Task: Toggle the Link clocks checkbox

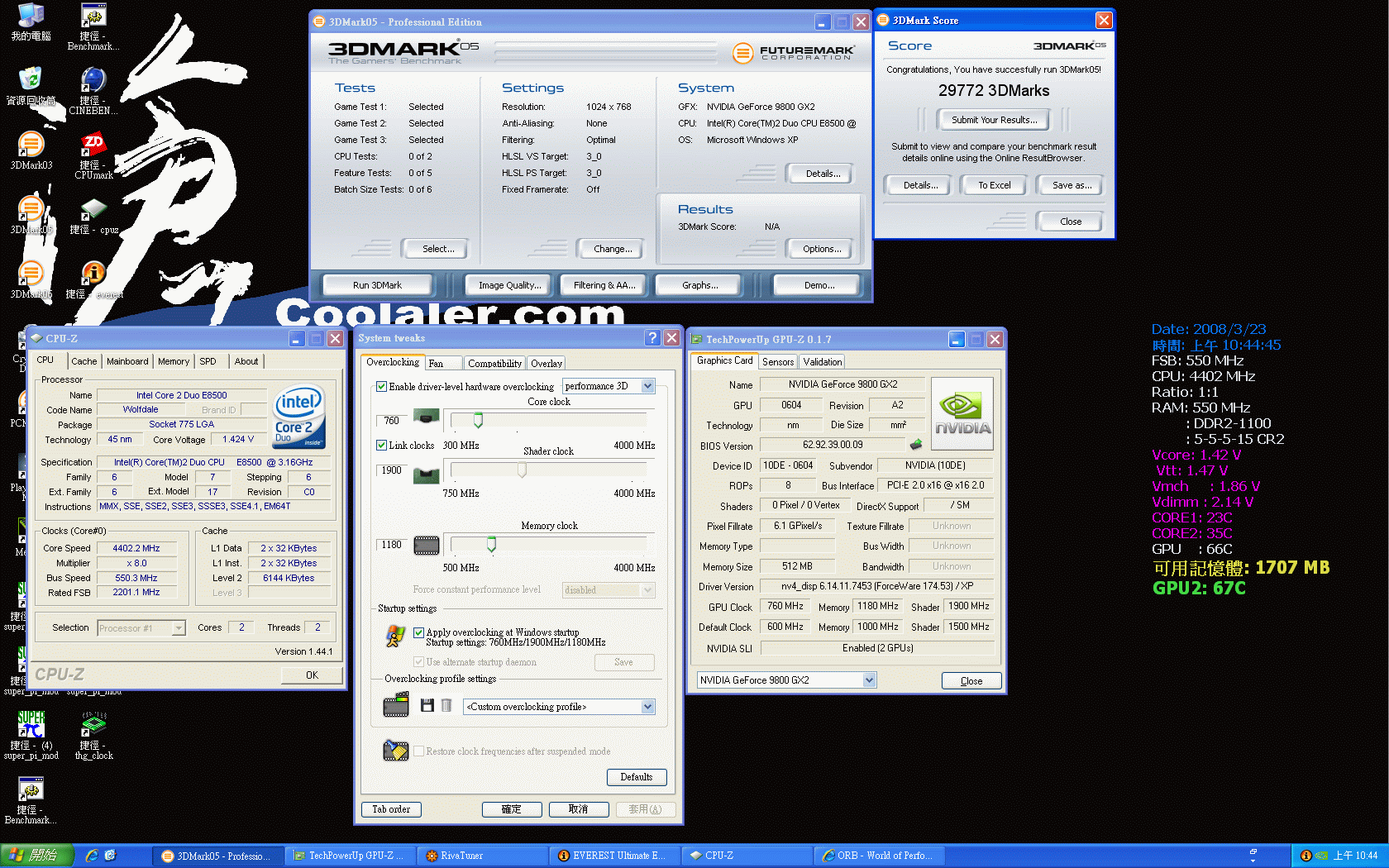Action: [x=382, y=445]
